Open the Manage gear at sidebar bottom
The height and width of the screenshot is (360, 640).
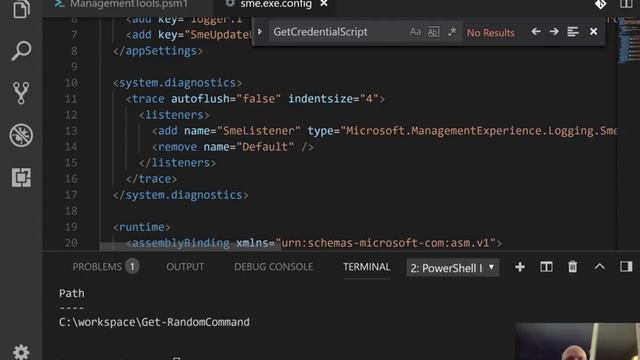(x=21, y=352)
